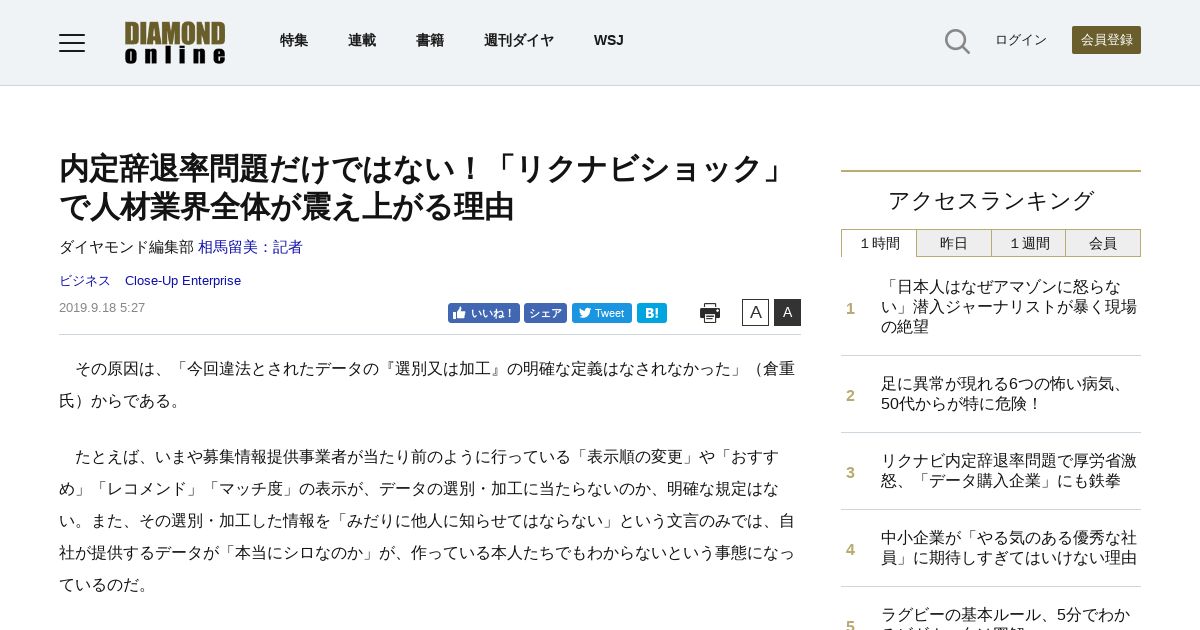Open ranking 5 article about ラグビーの基本ルール

(x=1005, y=618)
